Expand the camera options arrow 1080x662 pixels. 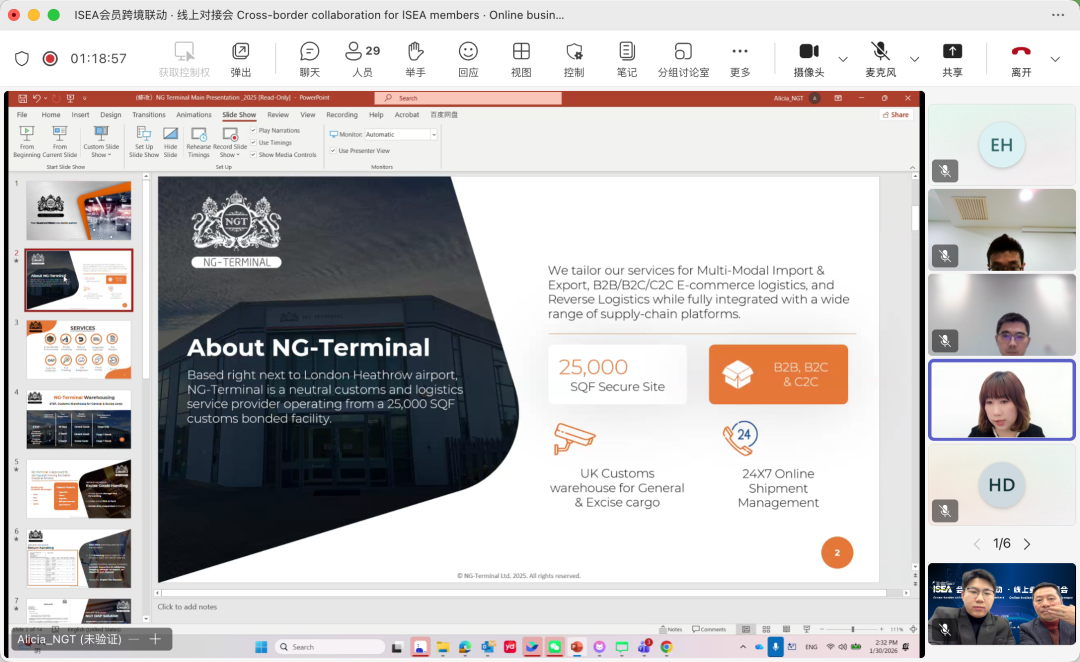click(843, 59)
